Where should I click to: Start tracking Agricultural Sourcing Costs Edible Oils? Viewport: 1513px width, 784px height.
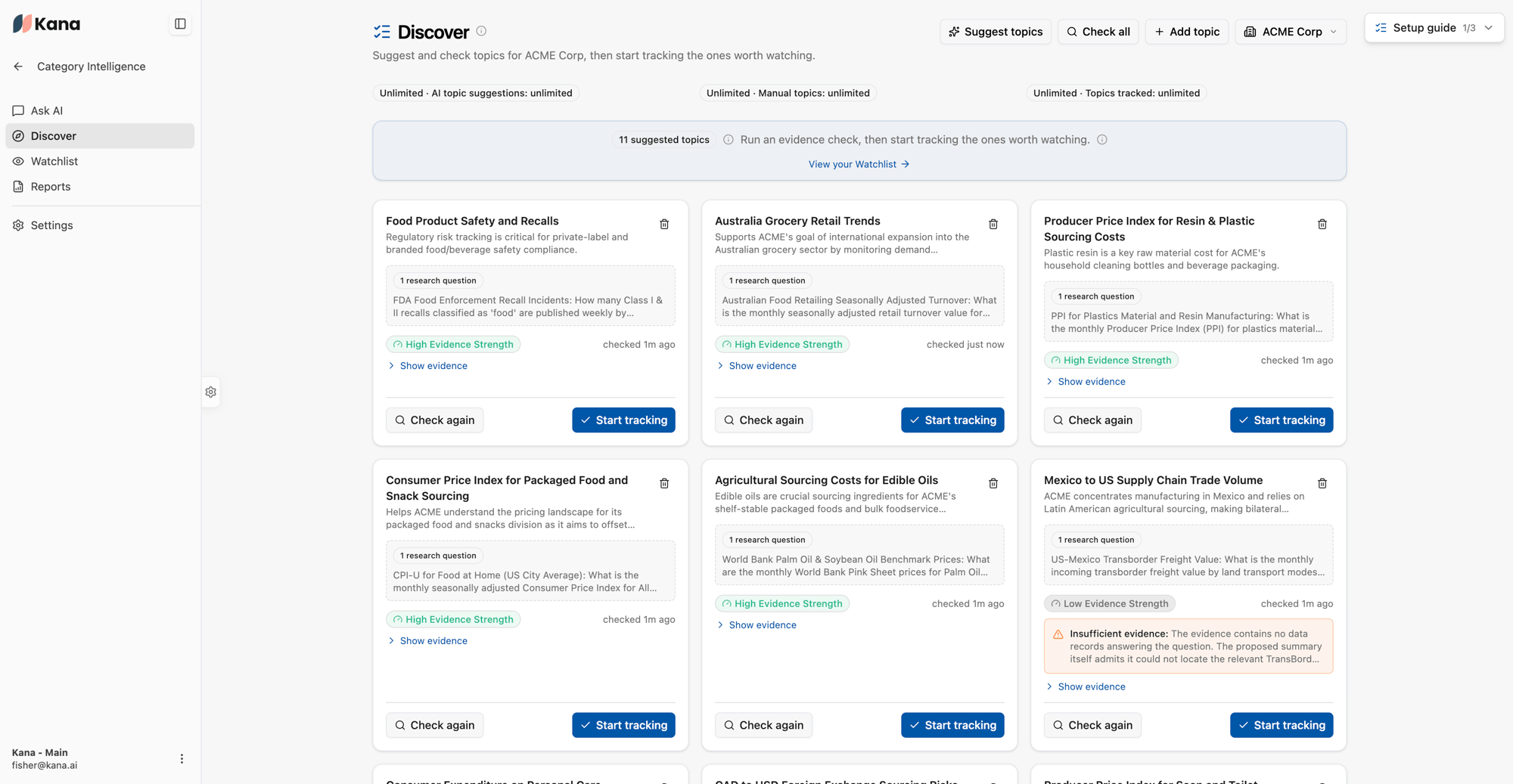952,726
